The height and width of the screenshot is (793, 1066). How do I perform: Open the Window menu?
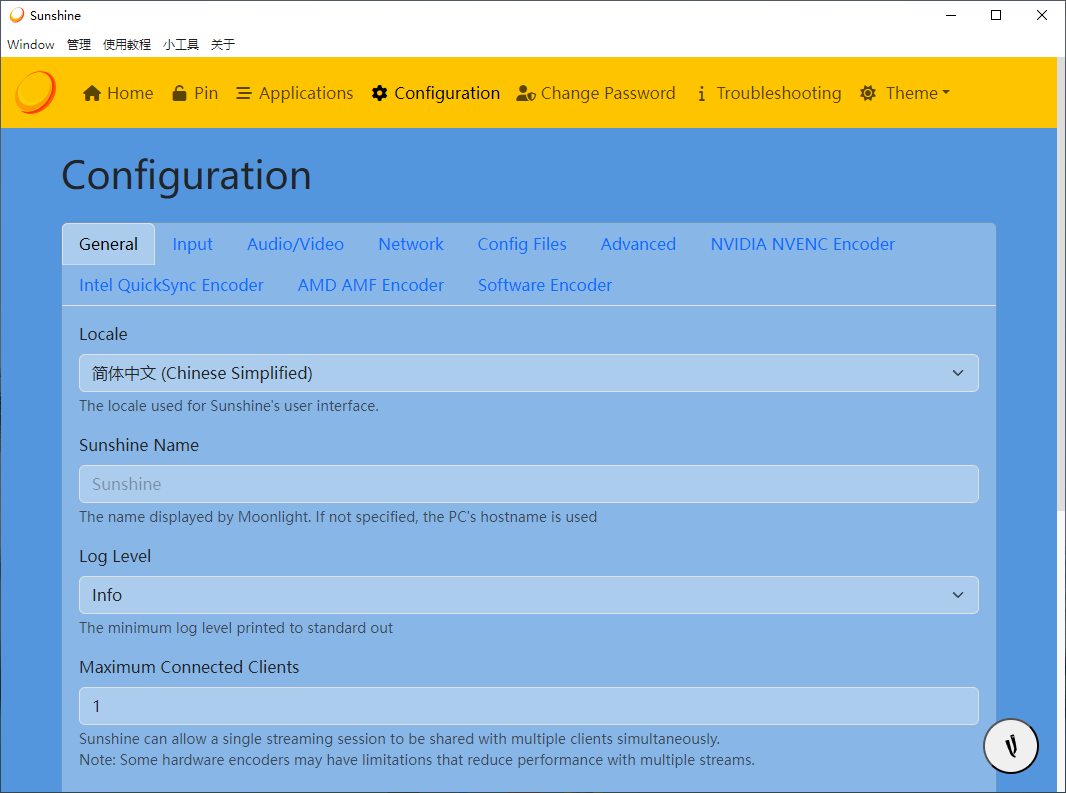[31, 44]
